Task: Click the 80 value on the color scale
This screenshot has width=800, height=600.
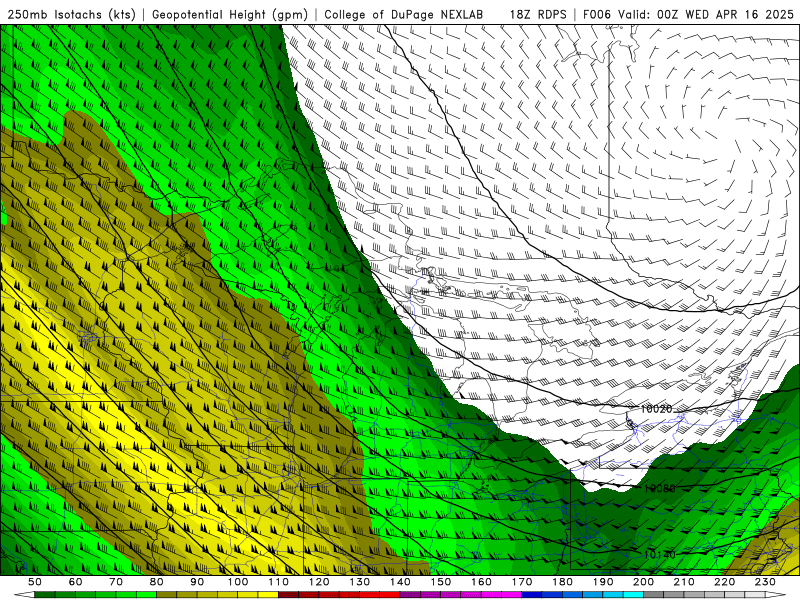Action: click(157, 582)
